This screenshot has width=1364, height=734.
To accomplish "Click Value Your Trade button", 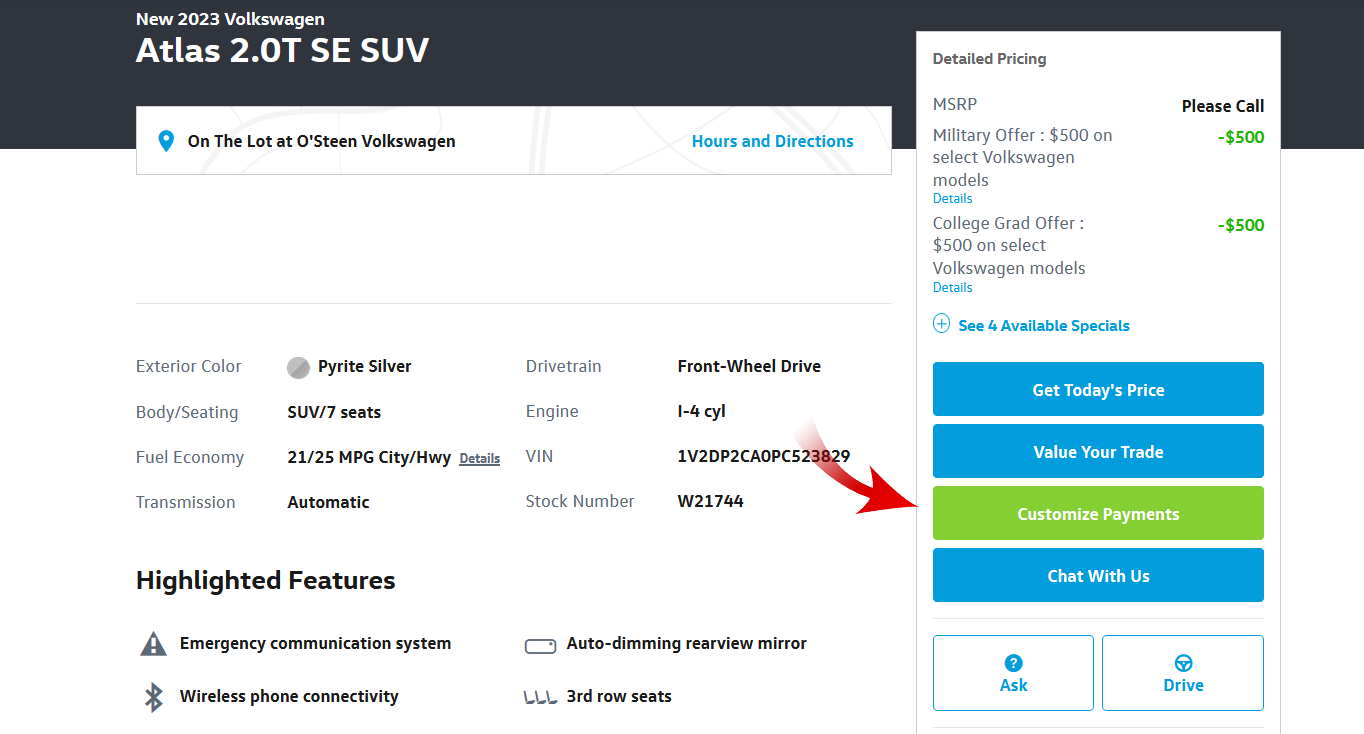I will tap(1098, 451).
